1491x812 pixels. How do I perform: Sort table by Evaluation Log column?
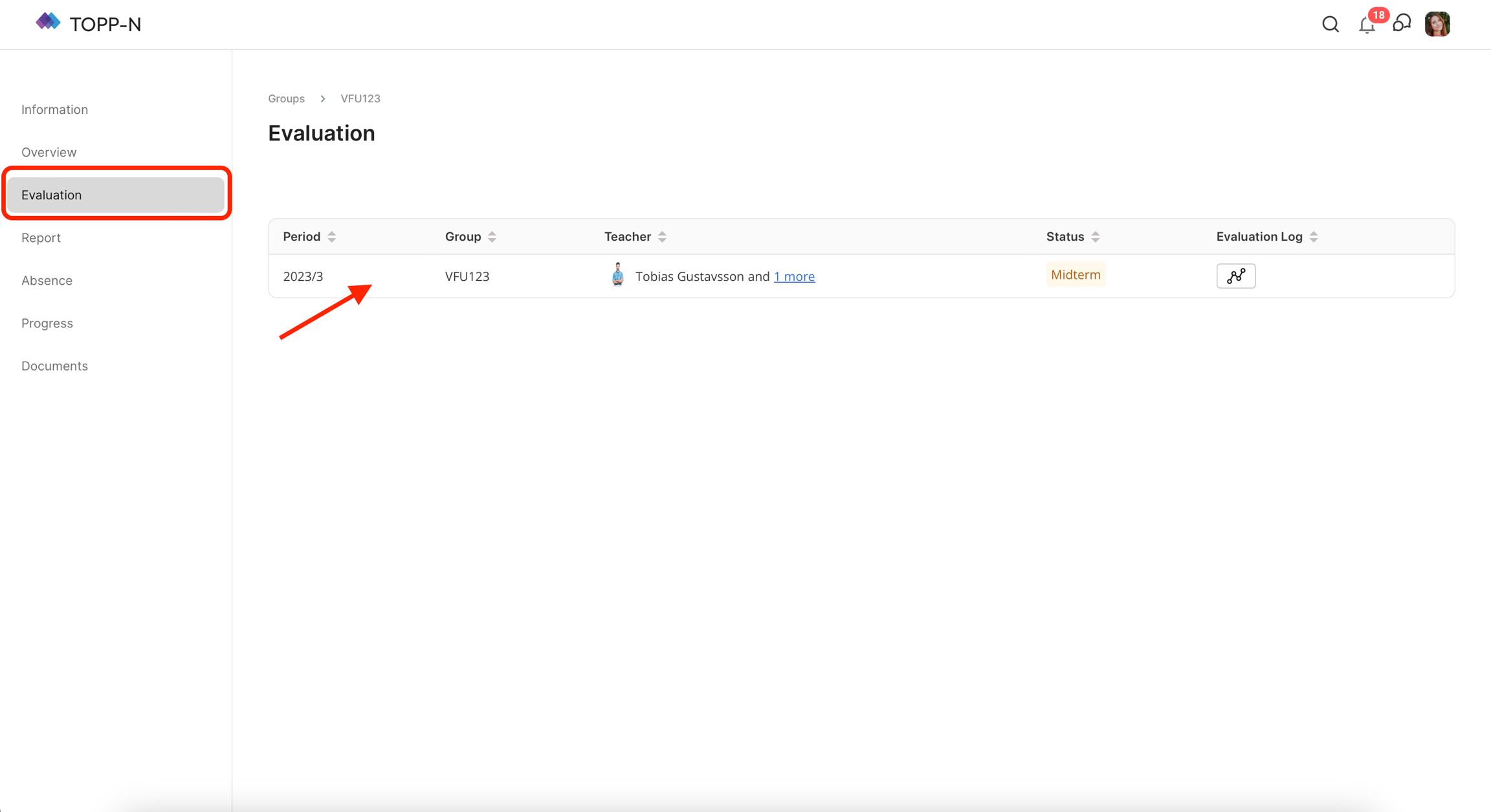(1313, 237)
